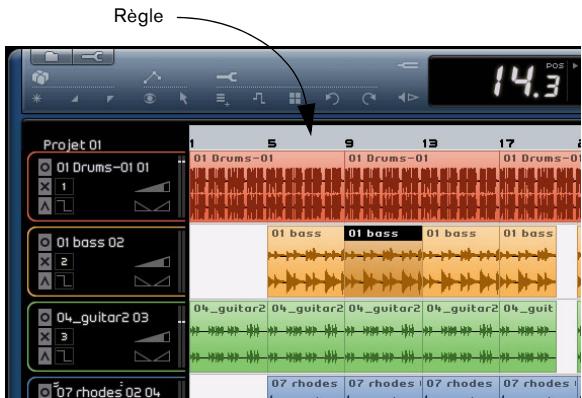Toggle the circle button on 04_guitar2 03 track
The width and height of the screenshot is (582, 398).
point(45,317)
